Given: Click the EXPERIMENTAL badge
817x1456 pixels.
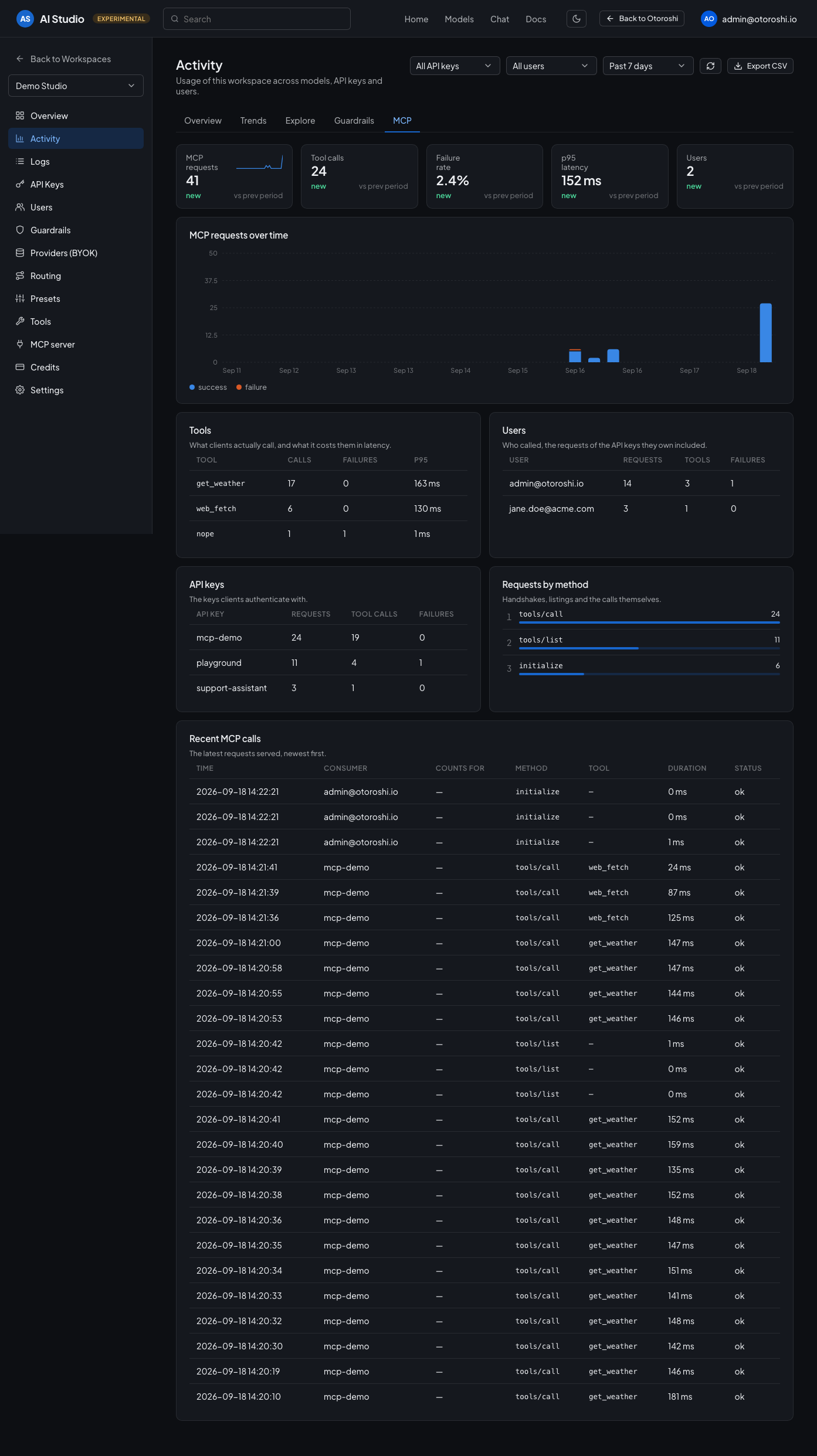Looking at the screenshot, I should click(121, 19).
